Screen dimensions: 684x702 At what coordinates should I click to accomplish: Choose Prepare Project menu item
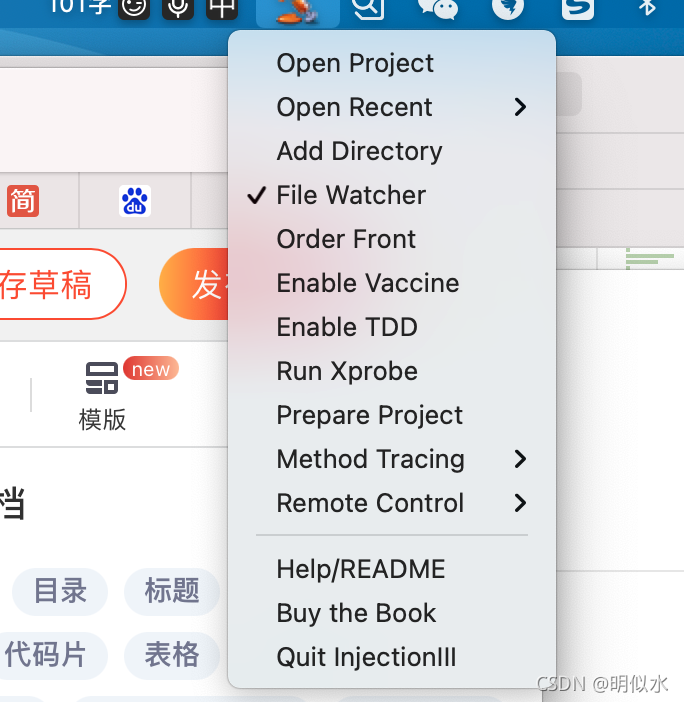pyautogui.click(x=392, y=415)
